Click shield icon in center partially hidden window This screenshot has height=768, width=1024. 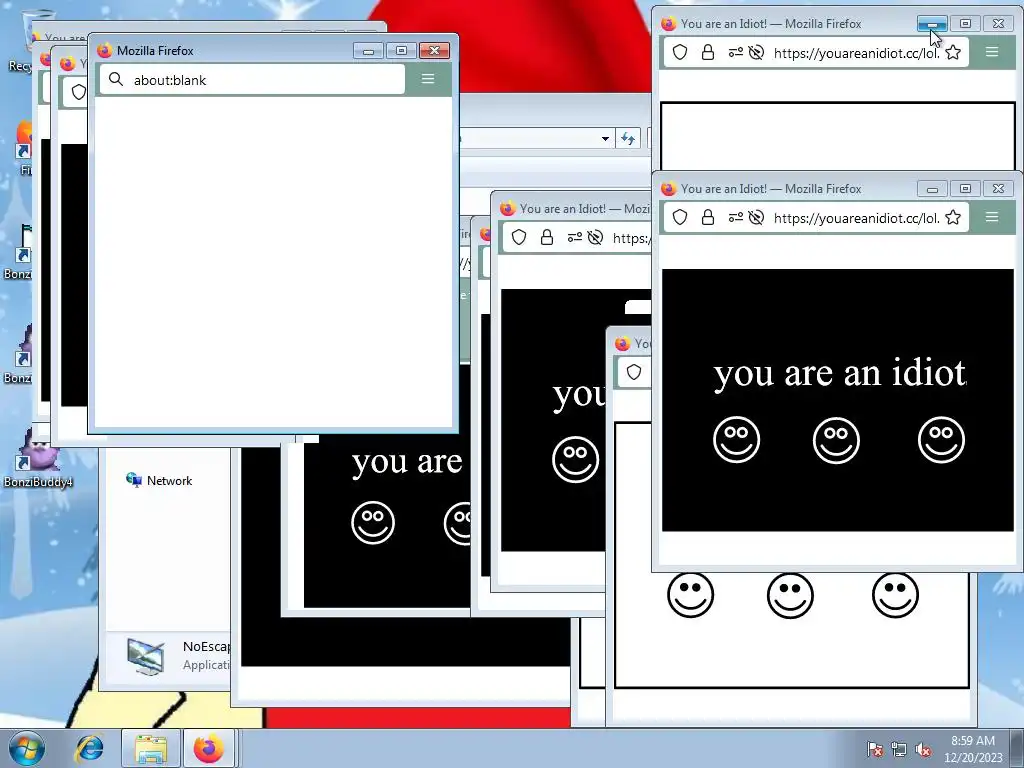519,238
